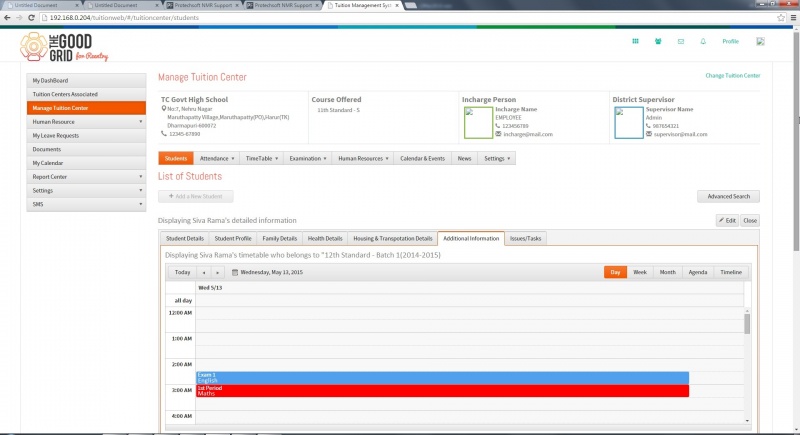Expand the Attendance dropdown menu

217,159
